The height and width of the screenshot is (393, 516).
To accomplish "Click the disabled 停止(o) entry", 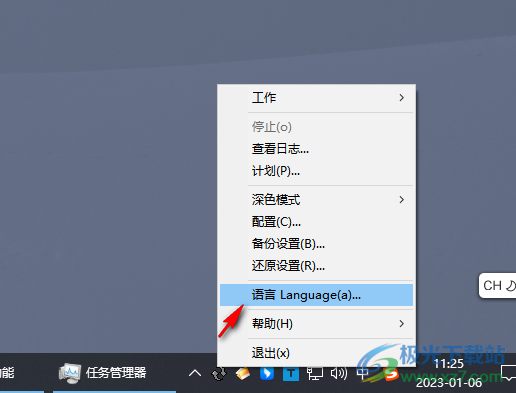I will (x=316, y=127).
